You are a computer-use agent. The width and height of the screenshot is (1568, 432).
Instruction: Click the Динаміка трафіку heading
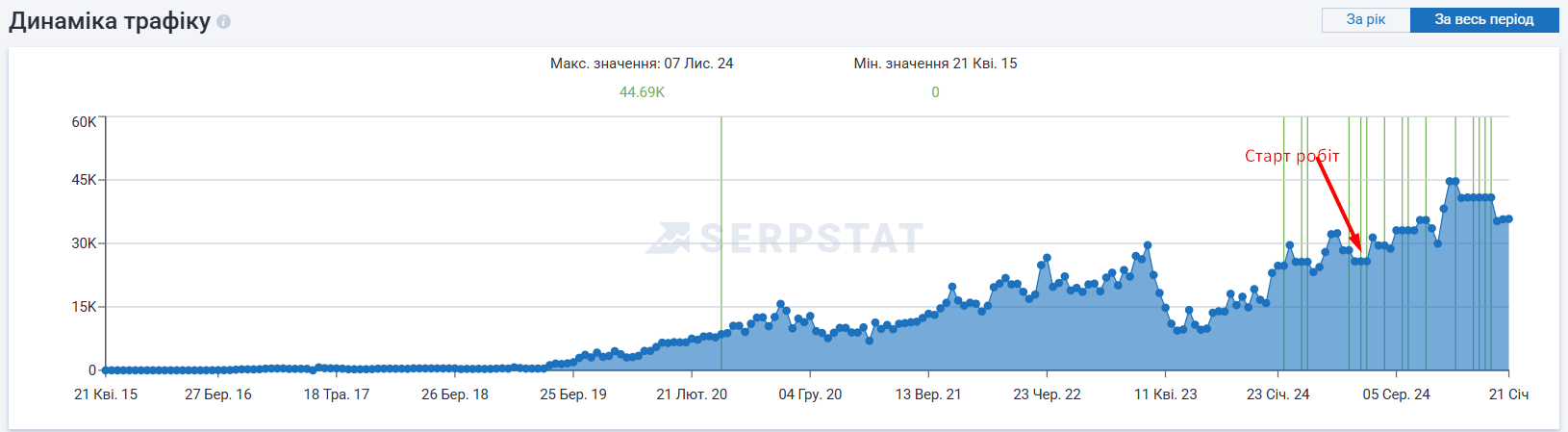pos(110,21)
